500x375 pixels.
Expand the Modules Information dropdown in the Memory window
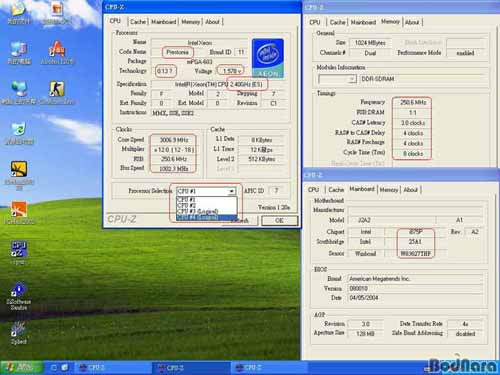[352, 79]
